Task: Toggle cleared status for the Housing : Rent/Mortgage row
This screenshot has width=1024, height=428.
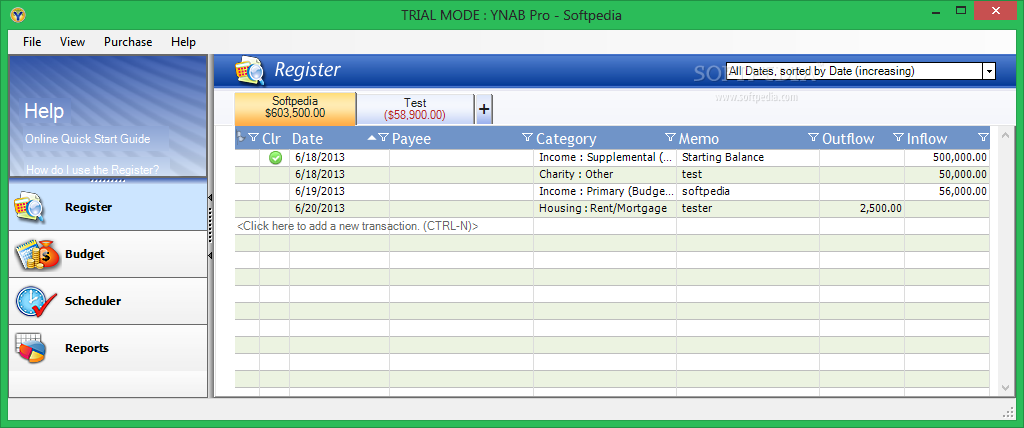Action: click(275, 208)
